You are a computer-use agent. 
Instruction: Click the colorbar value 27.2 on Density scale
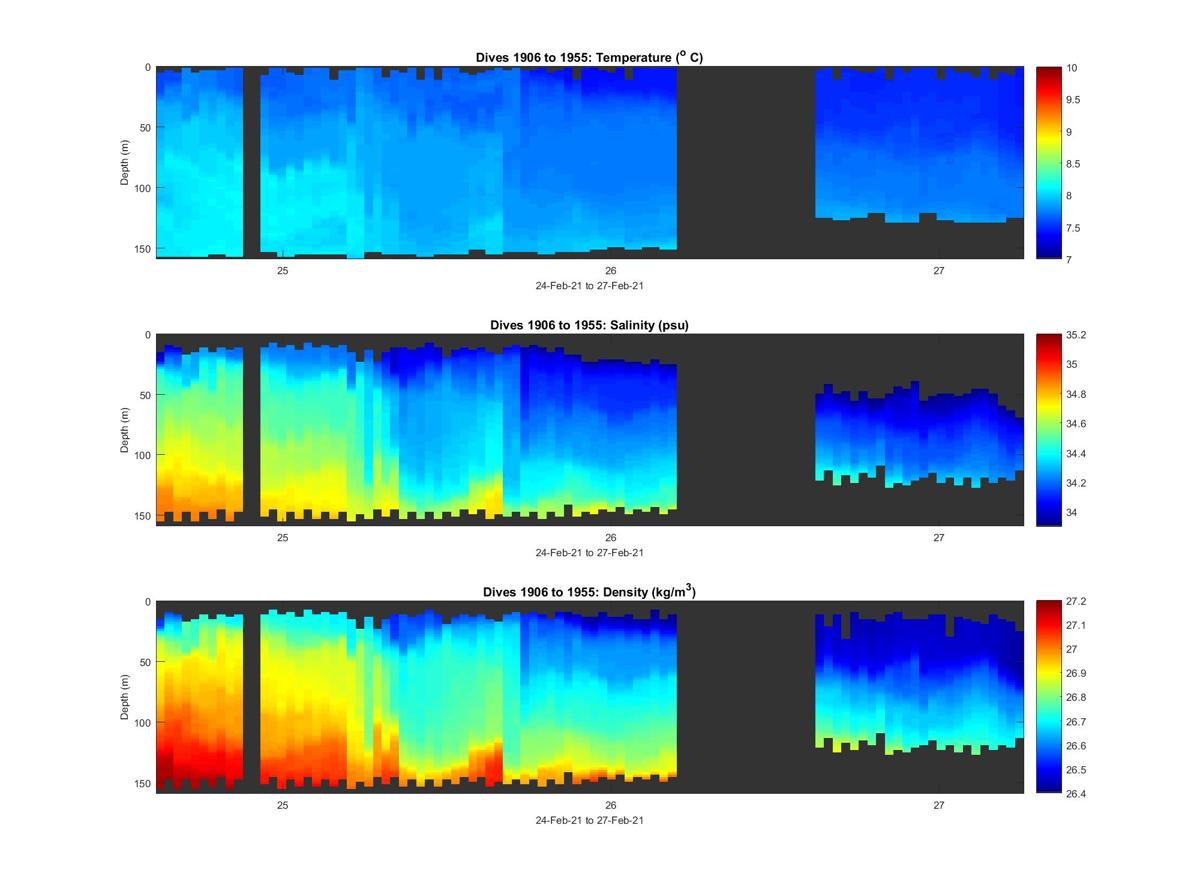coord(1076,602)
